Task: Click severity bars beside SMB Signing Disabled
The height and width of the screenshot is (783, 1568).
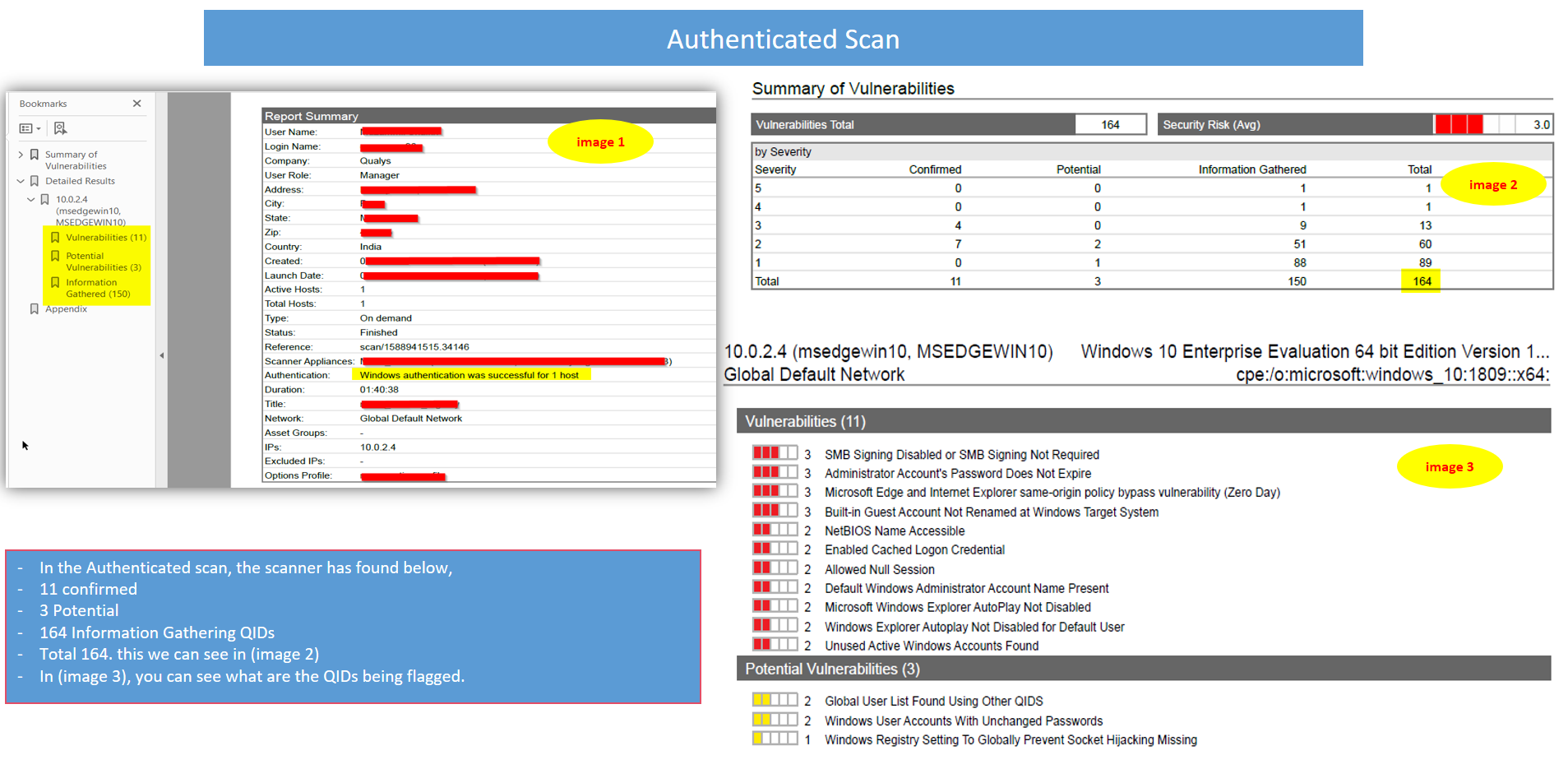Action: [x=774, y=454]
